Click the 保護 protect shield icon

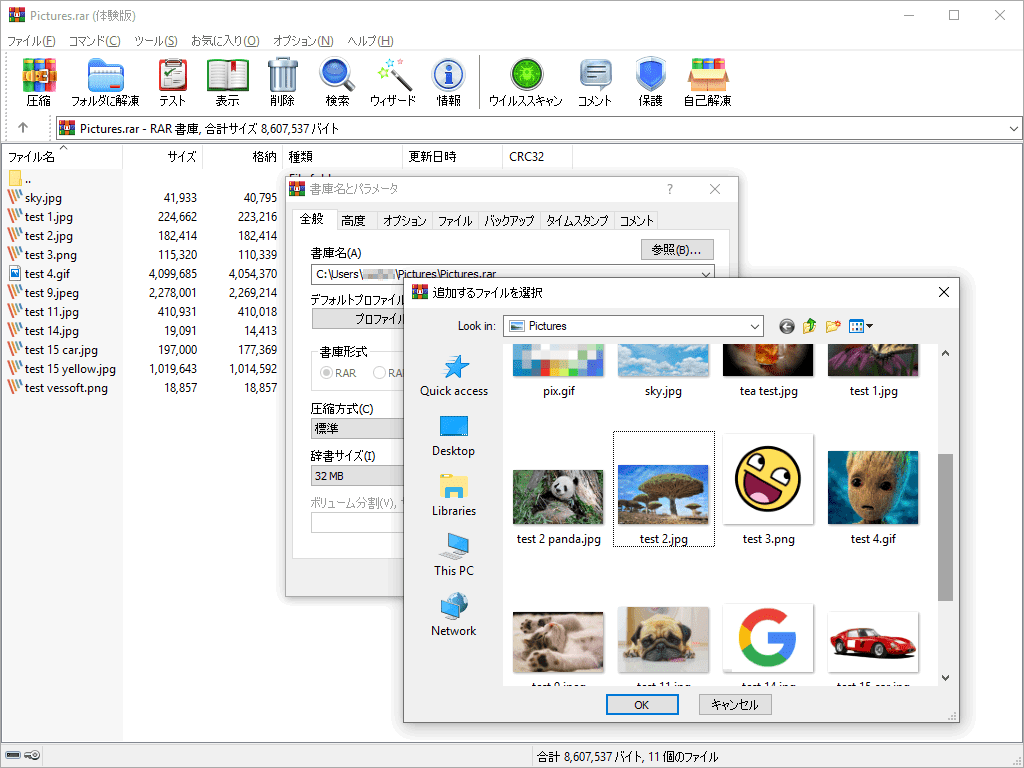pyautogui.click(x=650, y=82)
